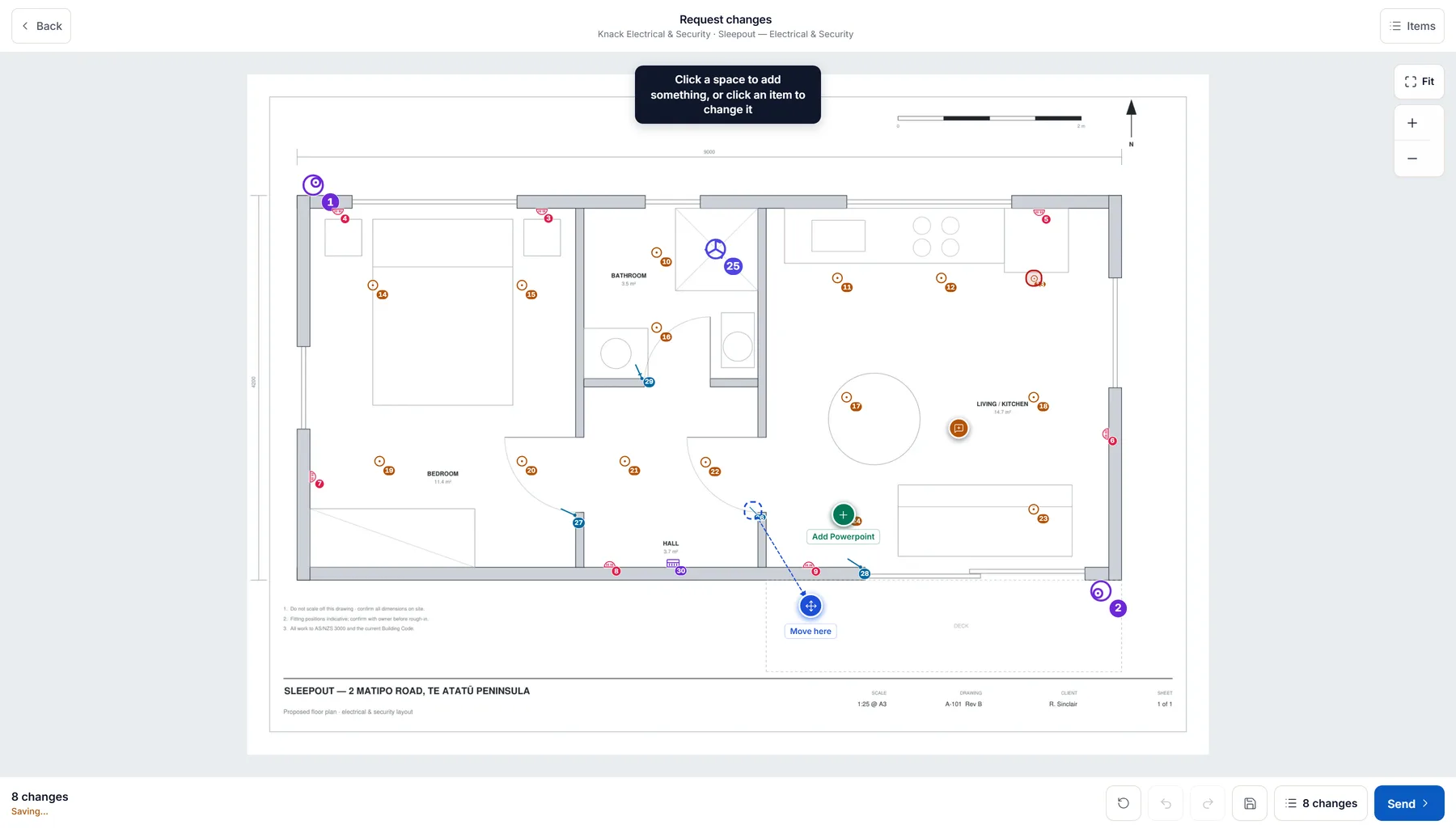Click switch marker 27 by bedroom door

[578, 522]
